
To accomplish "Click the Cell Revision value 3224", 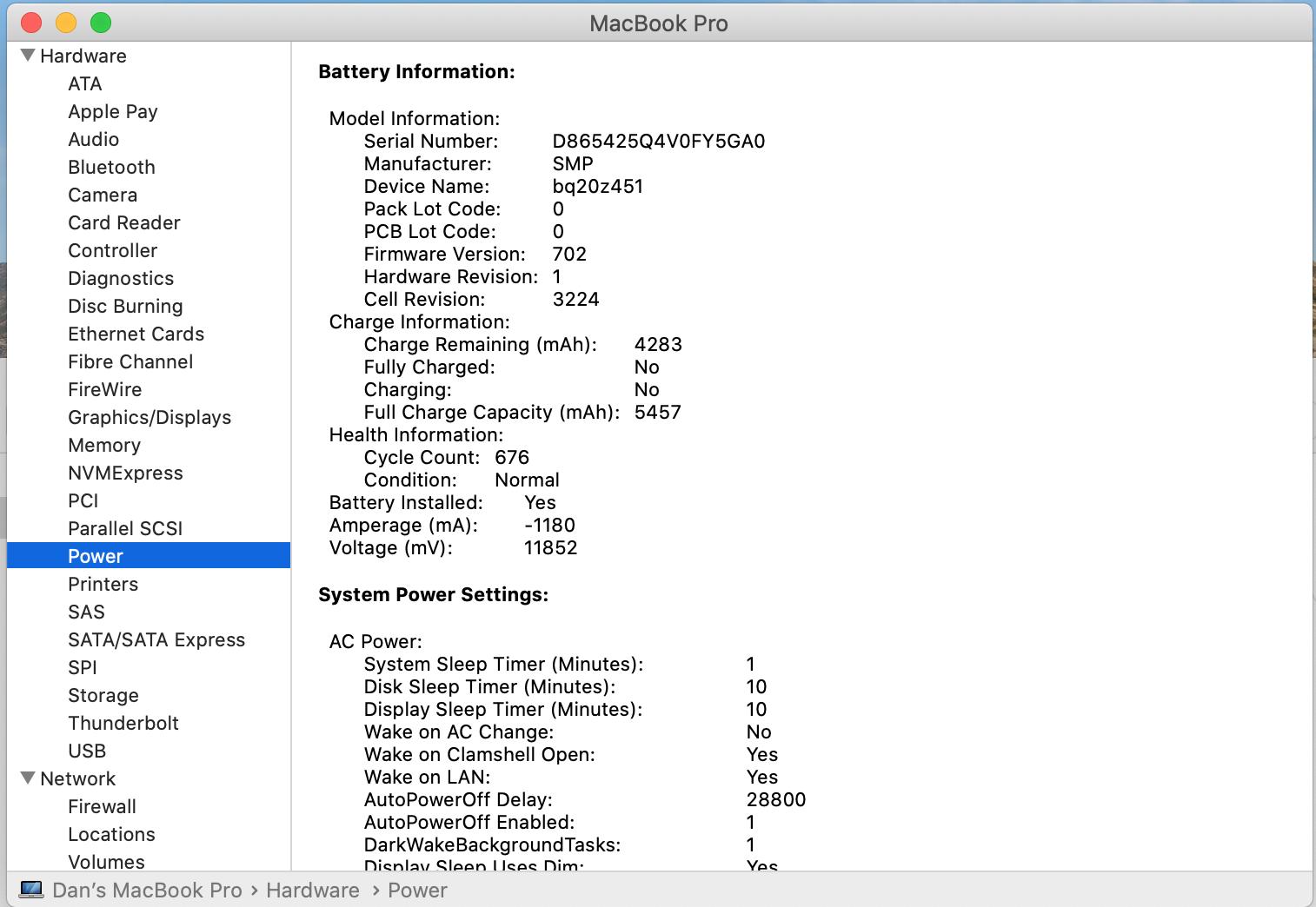I will coord(576,299).
